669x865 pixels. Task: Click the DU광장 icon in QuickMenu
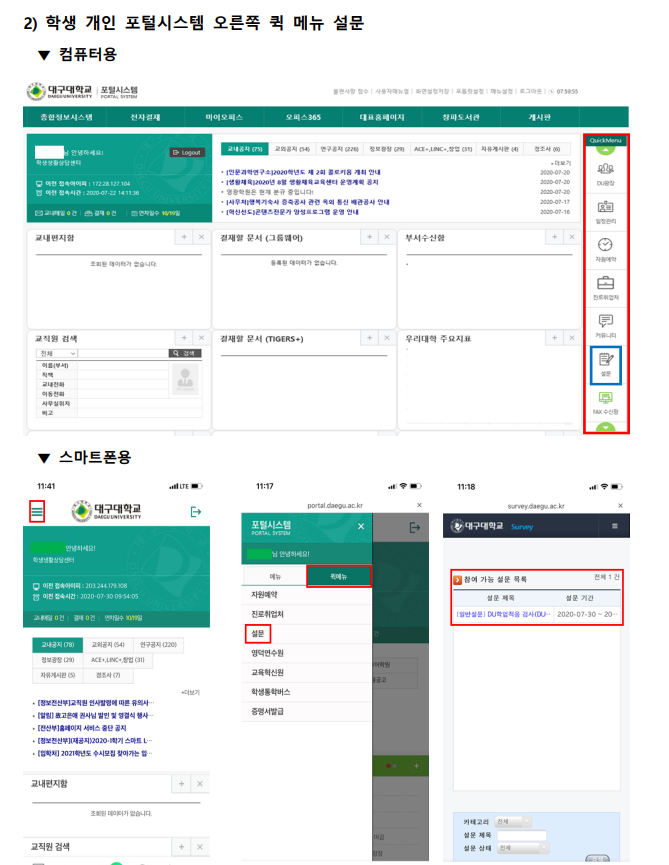pos(606,171)
